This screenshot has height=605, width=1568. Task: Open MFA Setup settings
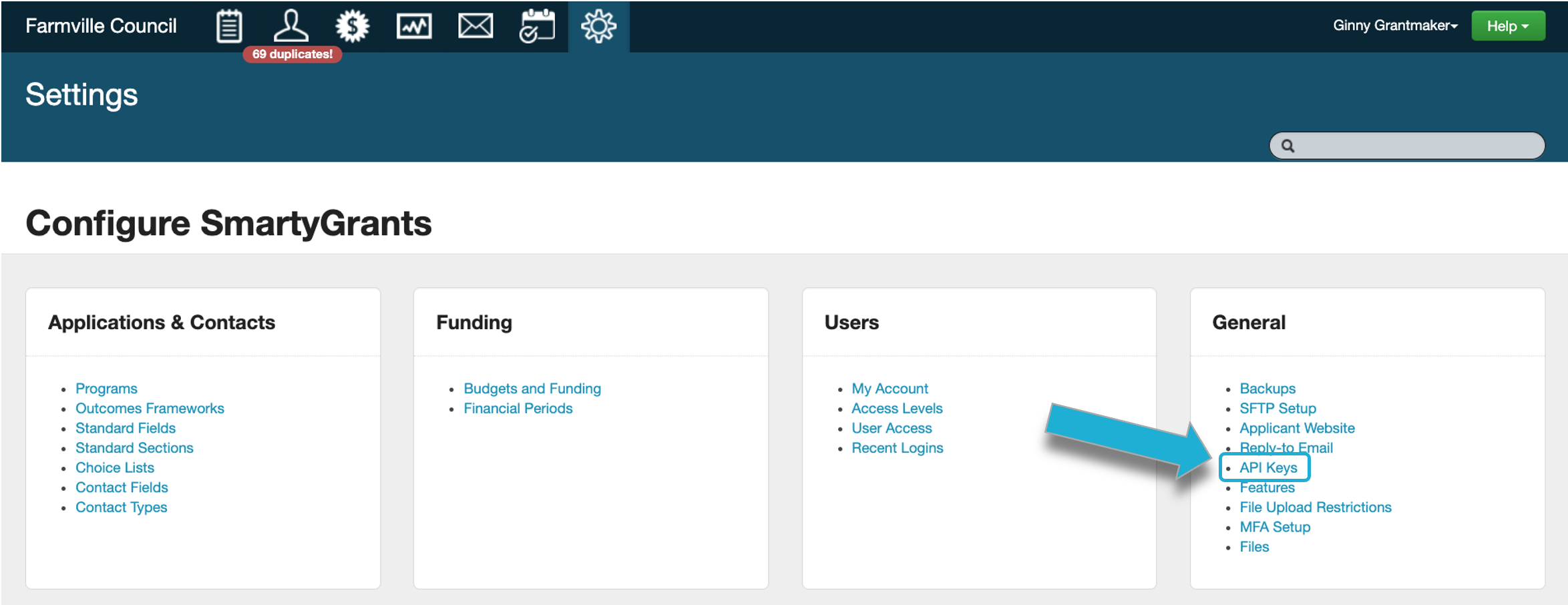coord(1275,527)
